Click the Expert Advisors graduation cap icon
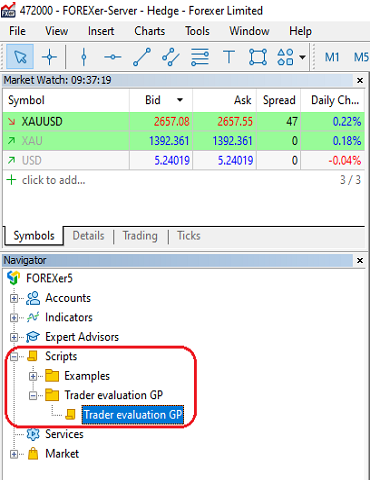 coord(33,337)
